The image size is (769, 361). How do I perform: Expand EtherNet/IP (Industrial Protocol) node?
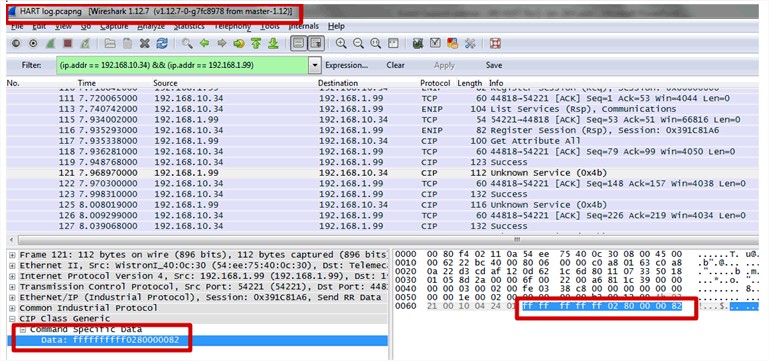pyautogui.click(x=12, y=297)
